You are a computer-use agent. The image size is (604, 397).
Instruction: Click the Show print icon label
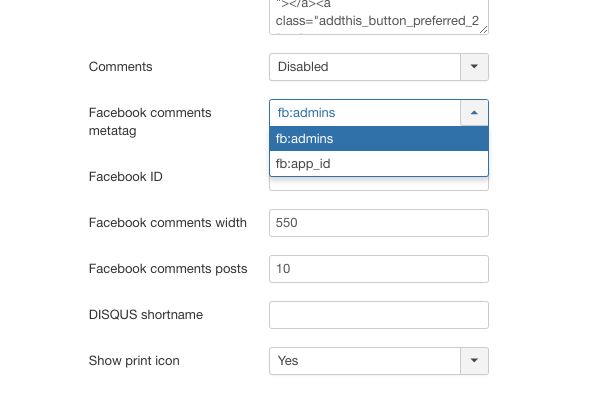(134, 361)
